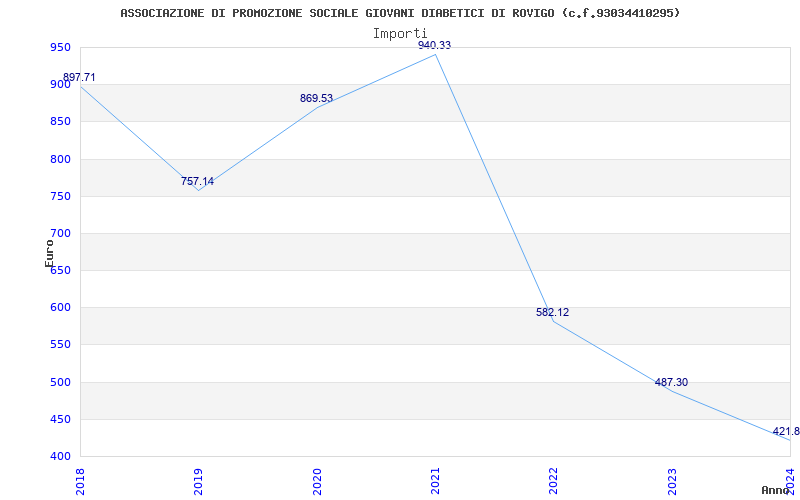
Task: Select the 897.71 data label
Action: point(79,78)
